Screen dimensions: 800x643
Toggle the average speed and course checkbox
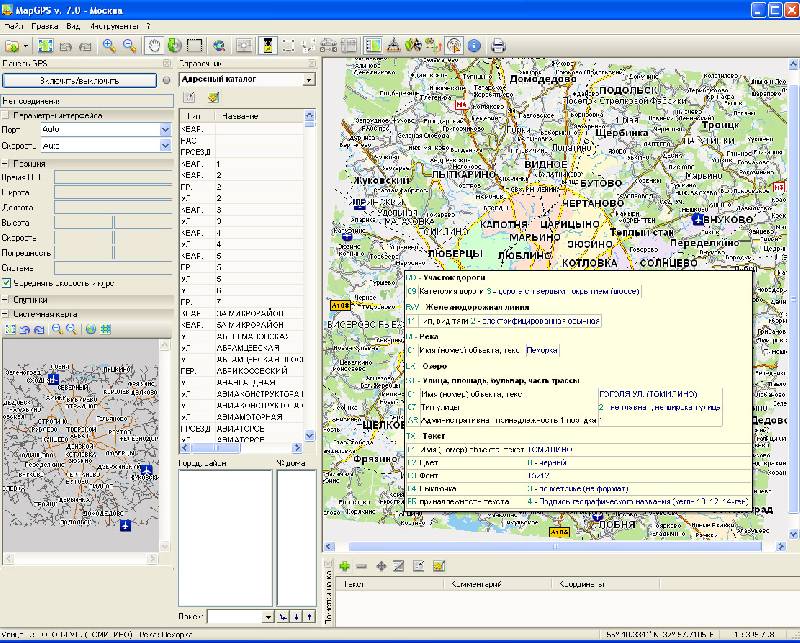(8, 283)
